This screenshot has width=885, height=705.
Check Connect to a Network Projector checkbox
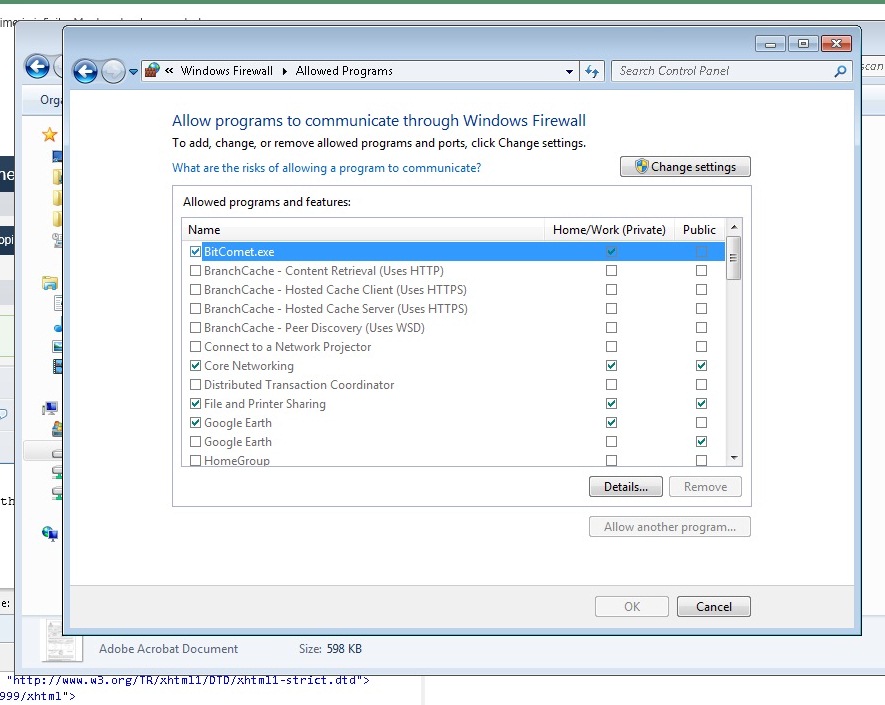tap(195, 347)
